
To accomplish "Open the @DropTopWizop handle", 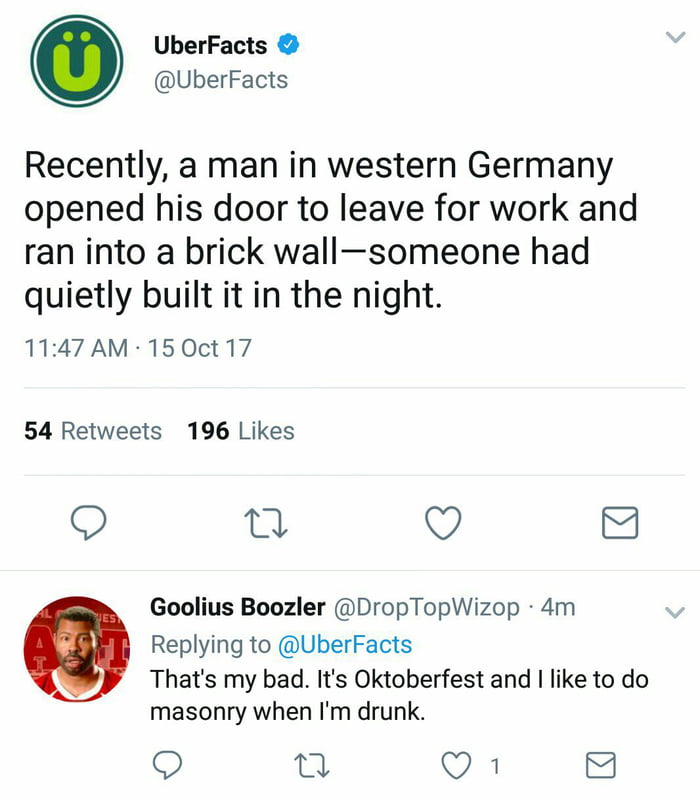I will click(x=426, y=607).
